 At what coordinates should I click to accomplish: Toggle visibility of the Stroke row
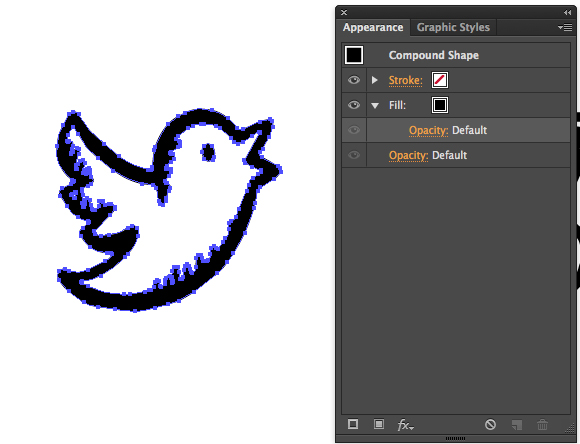(354, 80)
